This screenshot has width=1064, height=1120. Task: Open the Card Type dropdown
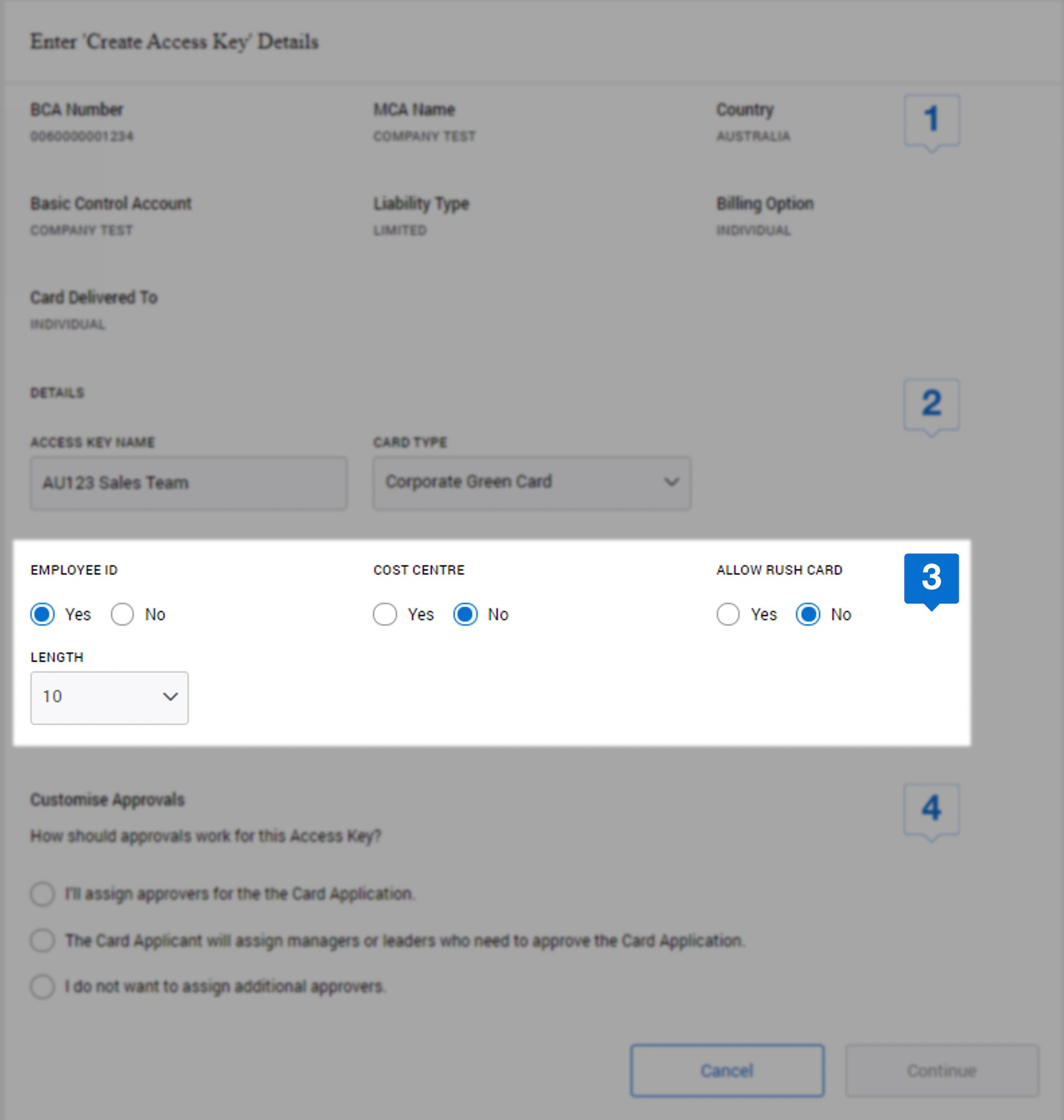pos(531,483)
